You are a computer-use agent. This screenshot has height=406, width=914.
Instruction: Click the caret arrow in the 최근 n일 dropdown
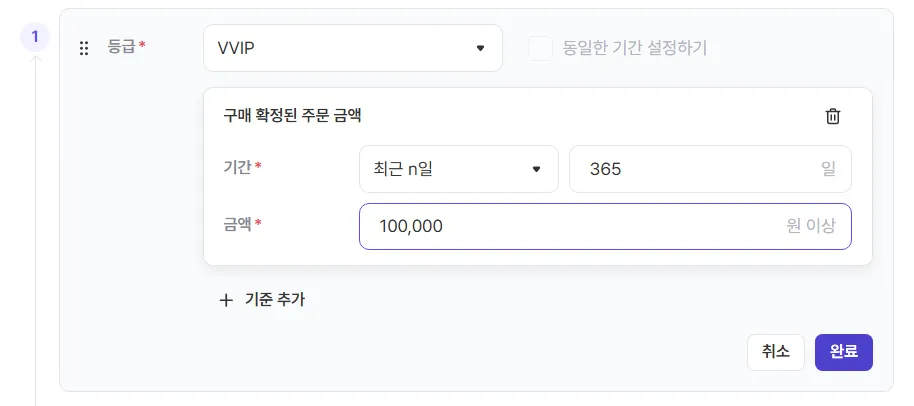[x=537, y=169]
